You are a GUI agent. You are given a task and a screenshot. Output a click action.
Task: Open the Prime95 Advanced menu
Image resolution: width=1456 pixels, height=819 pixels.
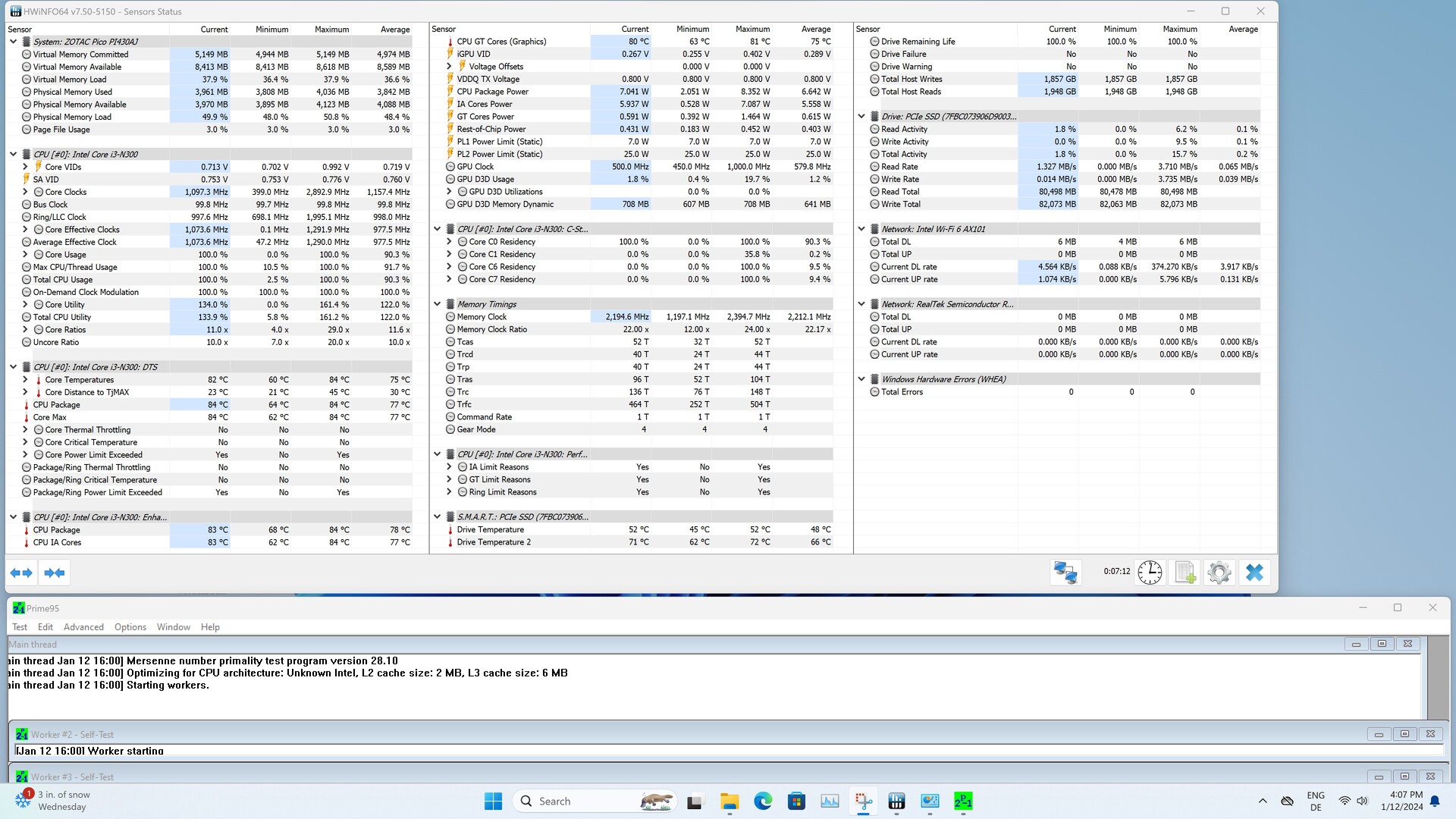[x=83, y=627]
